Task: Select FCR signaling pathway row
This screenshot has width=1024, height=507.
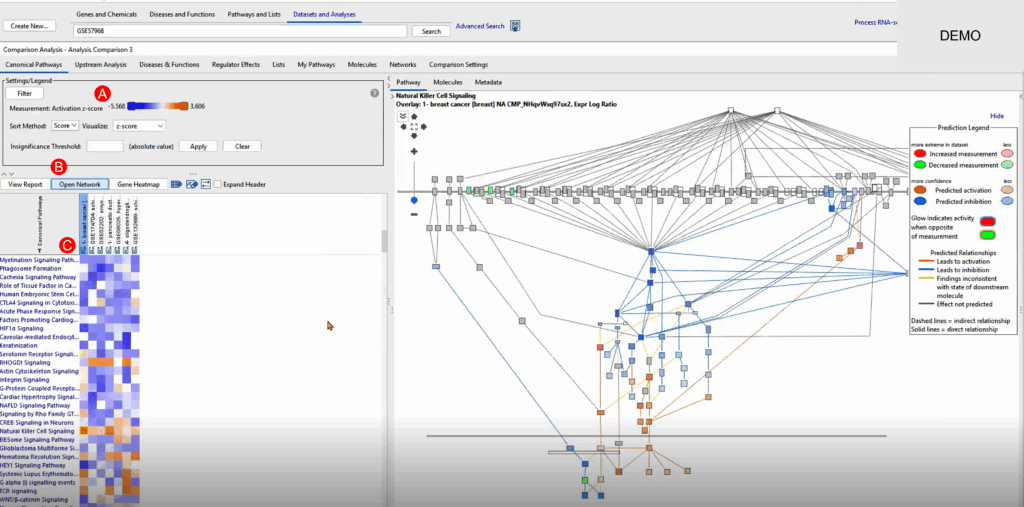Action: (19, 491)
